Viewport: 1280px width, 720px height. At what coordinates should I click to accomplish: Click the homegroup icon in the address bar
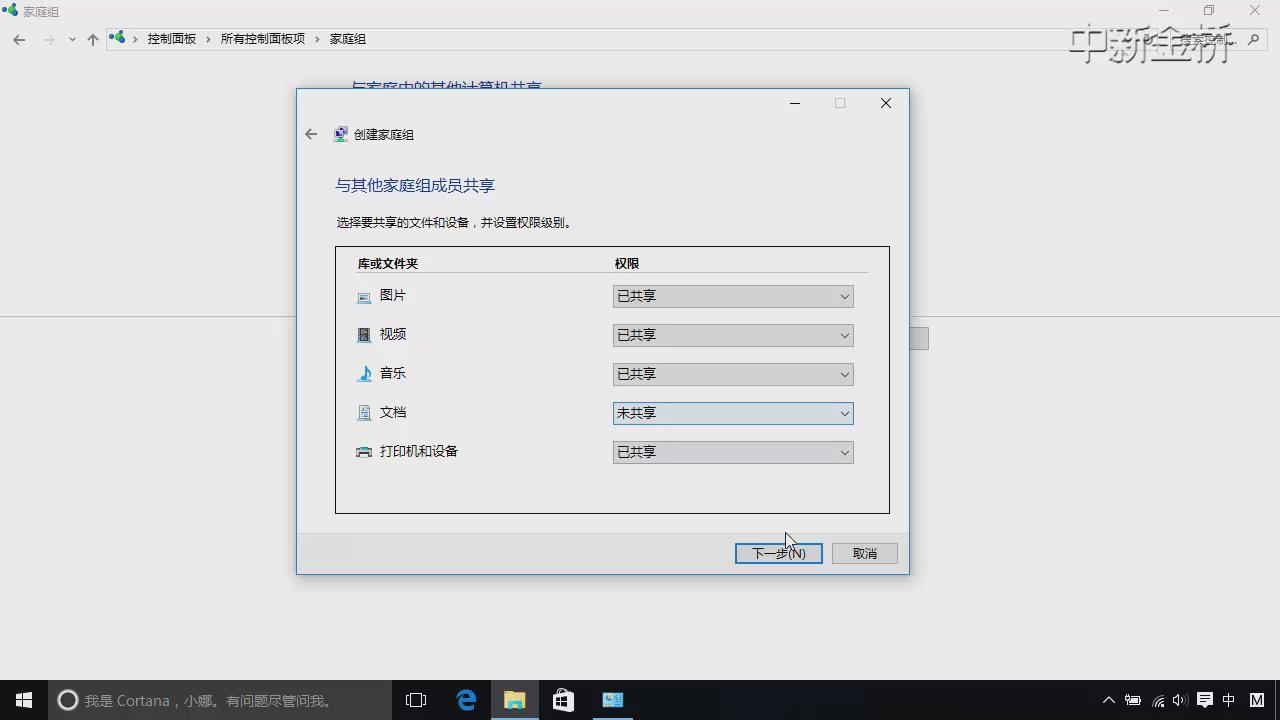click(x=118, y=38)
